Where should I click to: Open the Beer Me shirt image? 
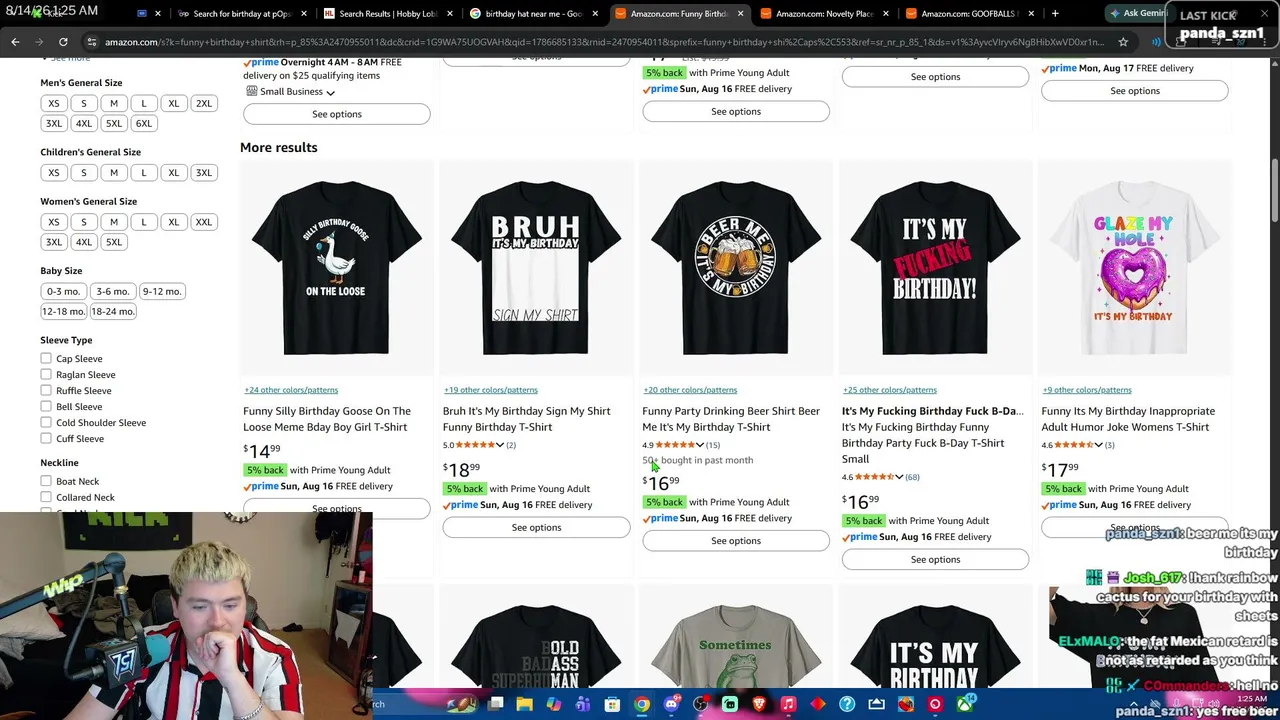pos(736,268)
